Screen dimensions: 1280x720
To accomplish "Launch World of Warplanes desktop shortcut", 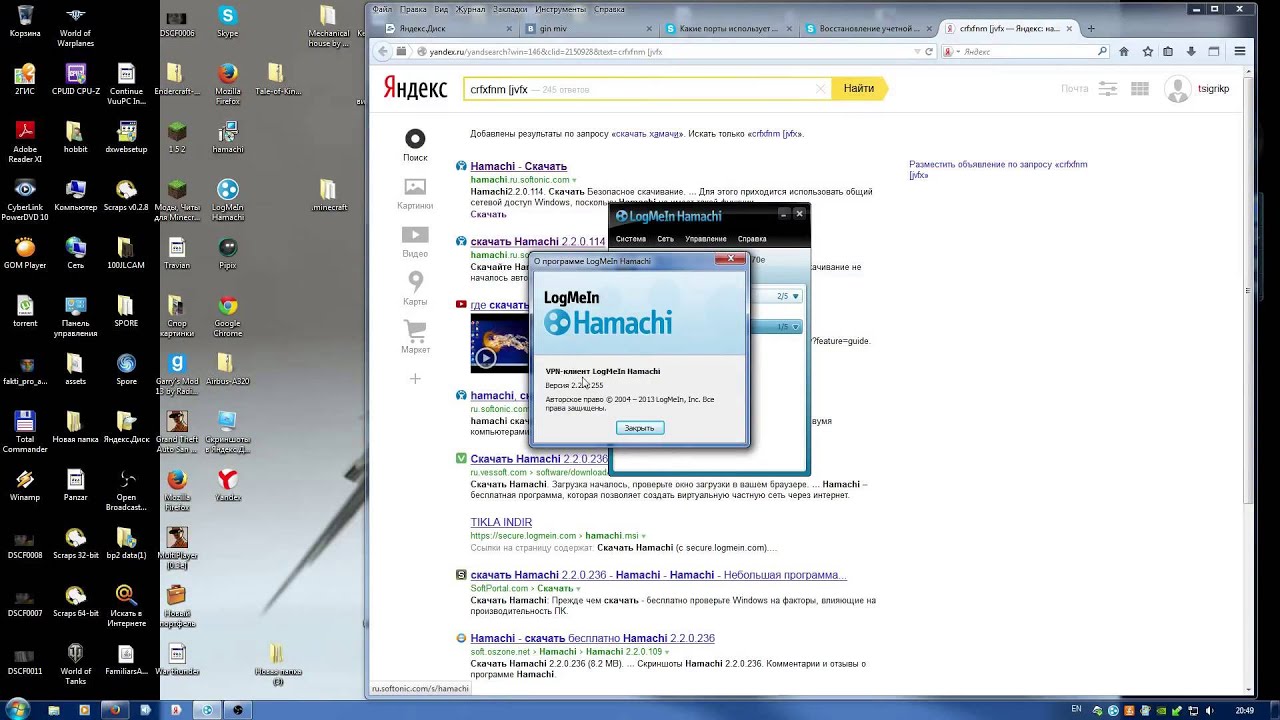I will (76, 26).
